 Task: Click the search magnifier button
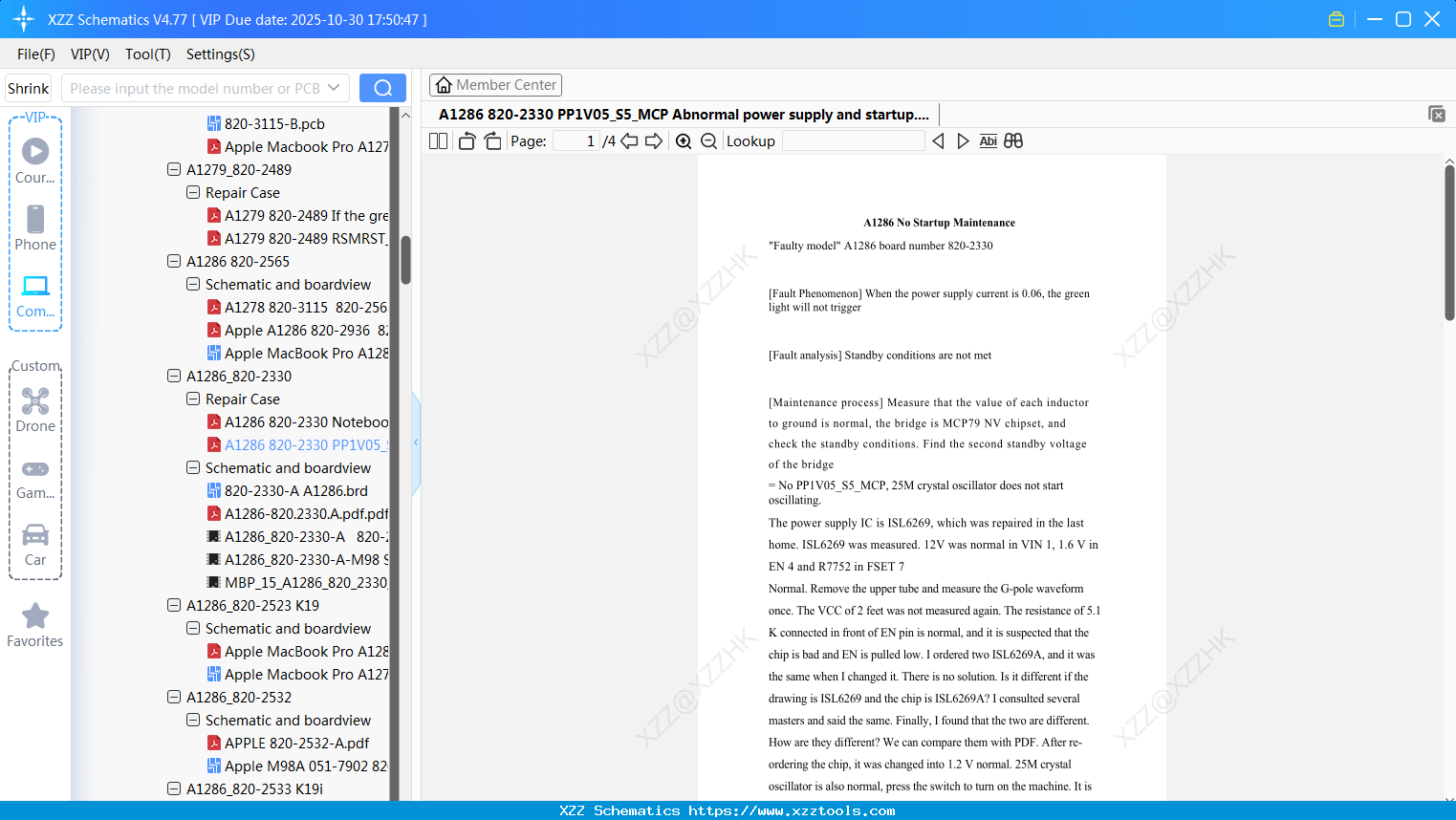click(x=382, y=88)
